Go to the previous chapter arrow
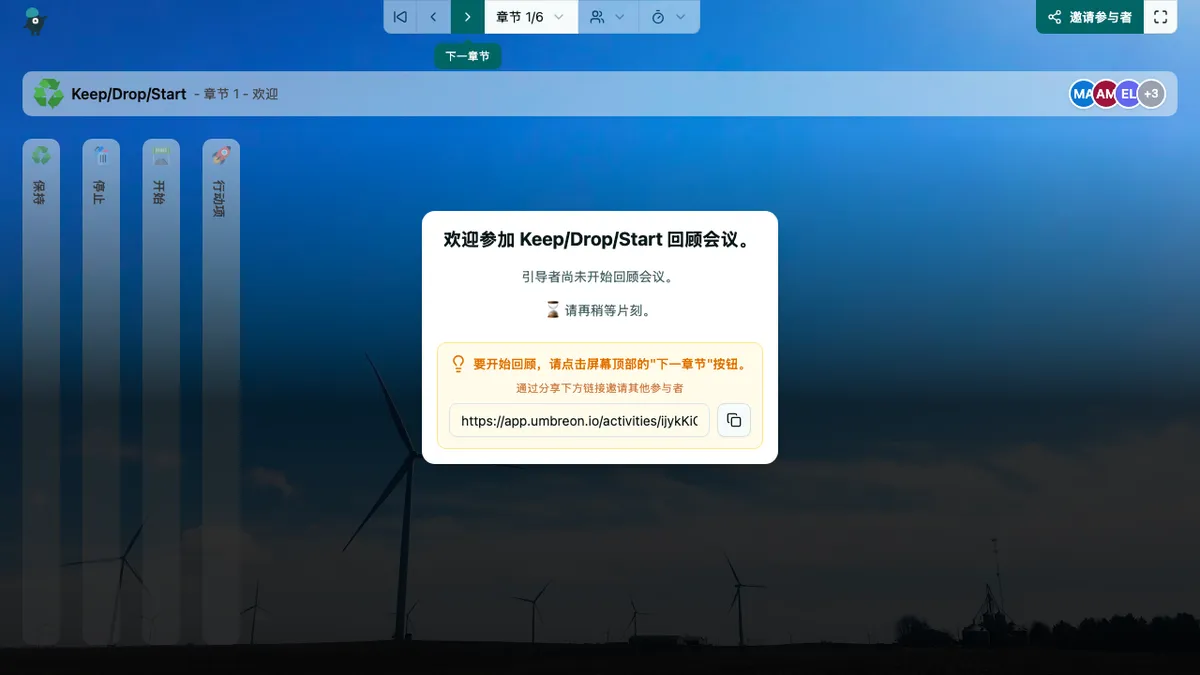 433,17
